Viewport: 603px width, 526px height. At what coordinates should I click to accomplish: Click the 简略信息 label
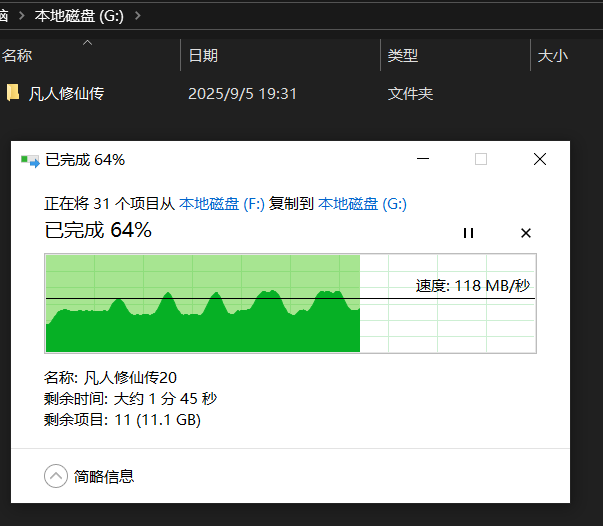click(104, 477)
